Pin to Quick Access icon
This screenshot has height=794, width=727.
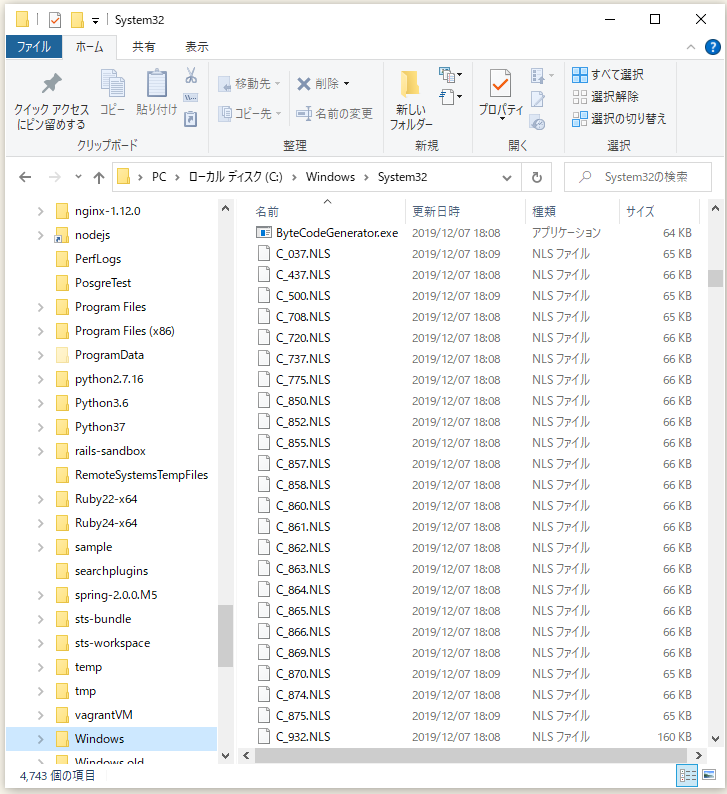[51, 84]
